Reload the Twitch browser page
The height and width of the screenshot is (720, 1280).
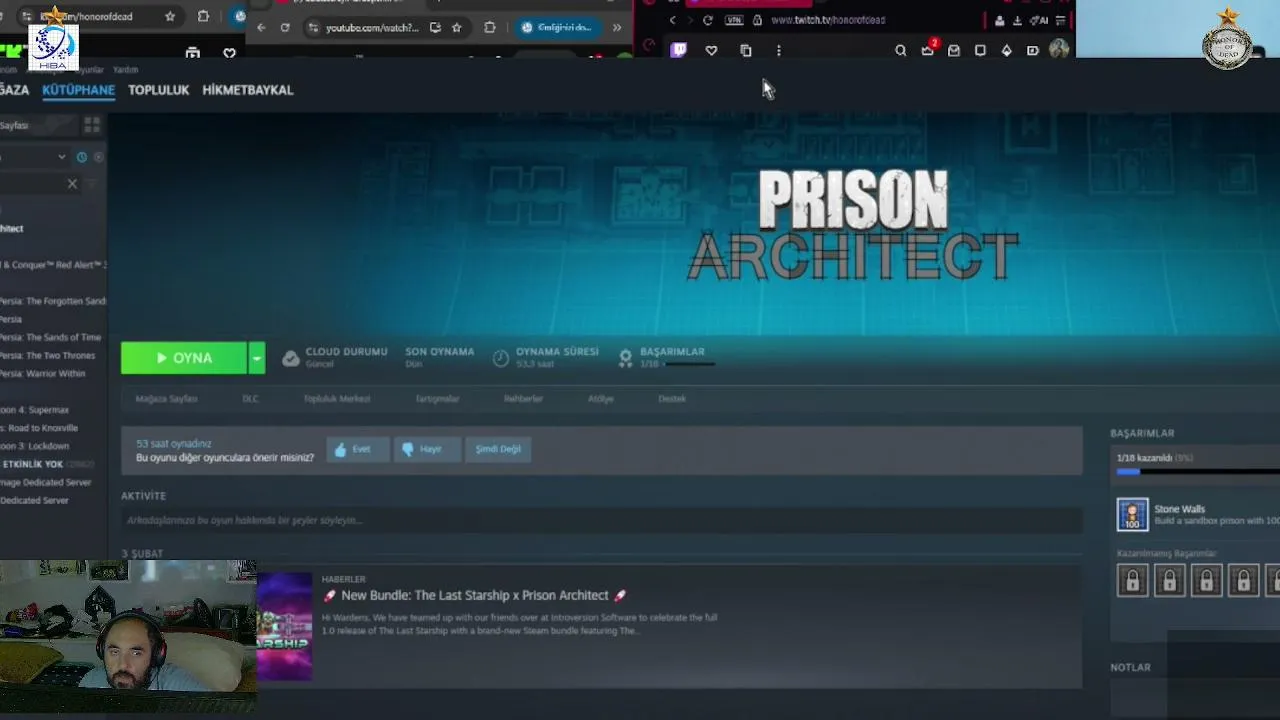[708, 20]
